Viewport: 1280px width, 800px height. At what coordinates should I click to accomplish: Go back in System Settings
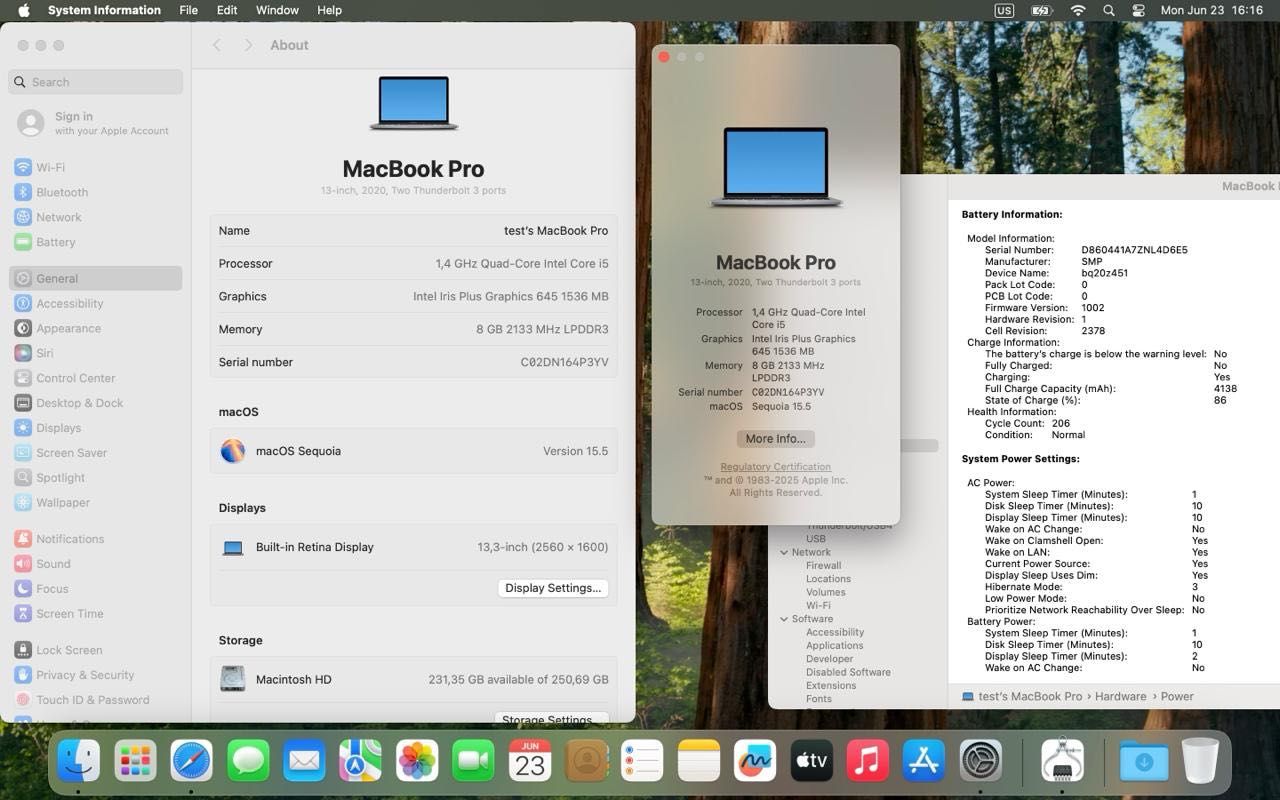pos(217,45)
